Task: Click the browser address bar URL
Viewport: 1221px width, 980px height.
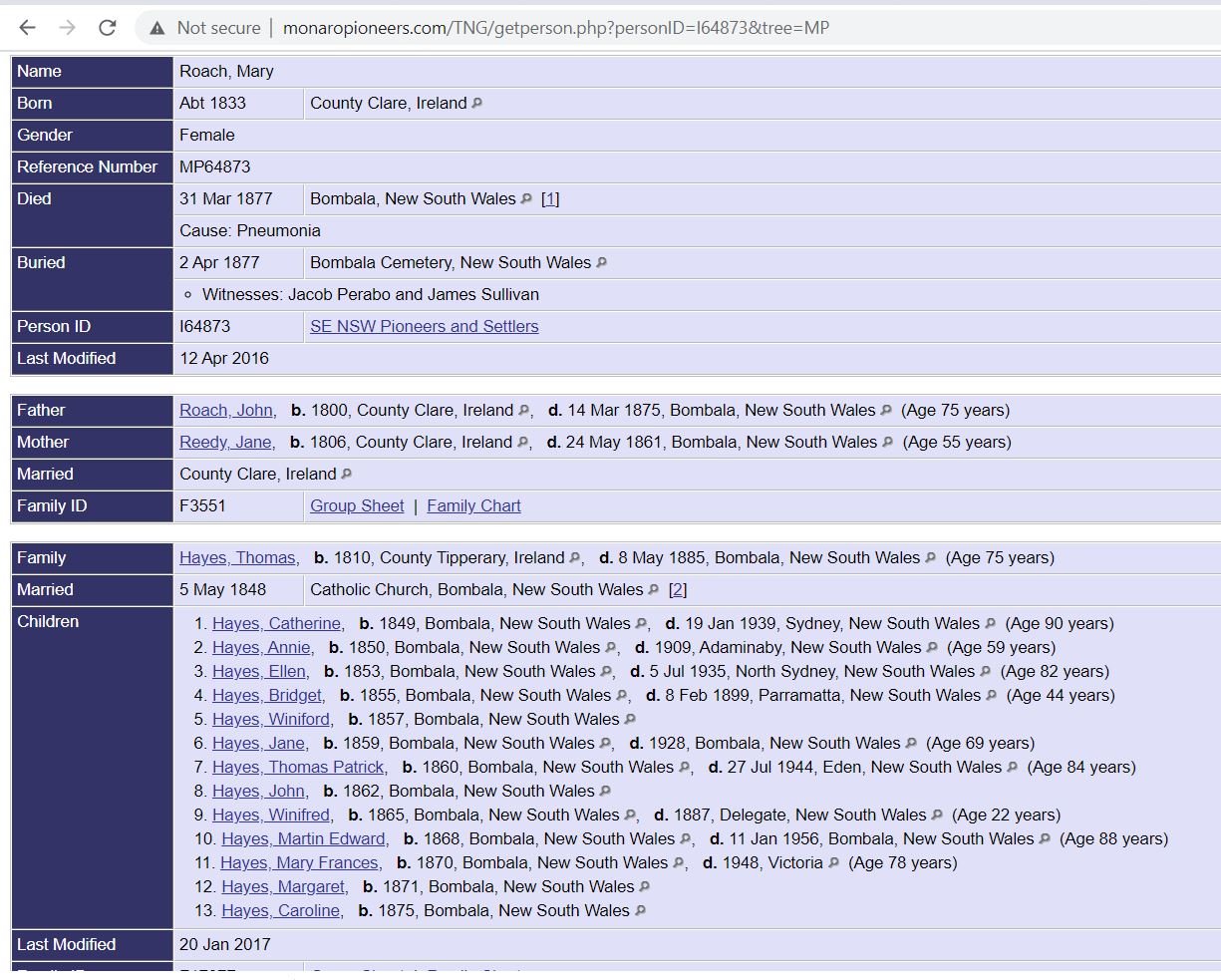Action: tap(556, 28)
